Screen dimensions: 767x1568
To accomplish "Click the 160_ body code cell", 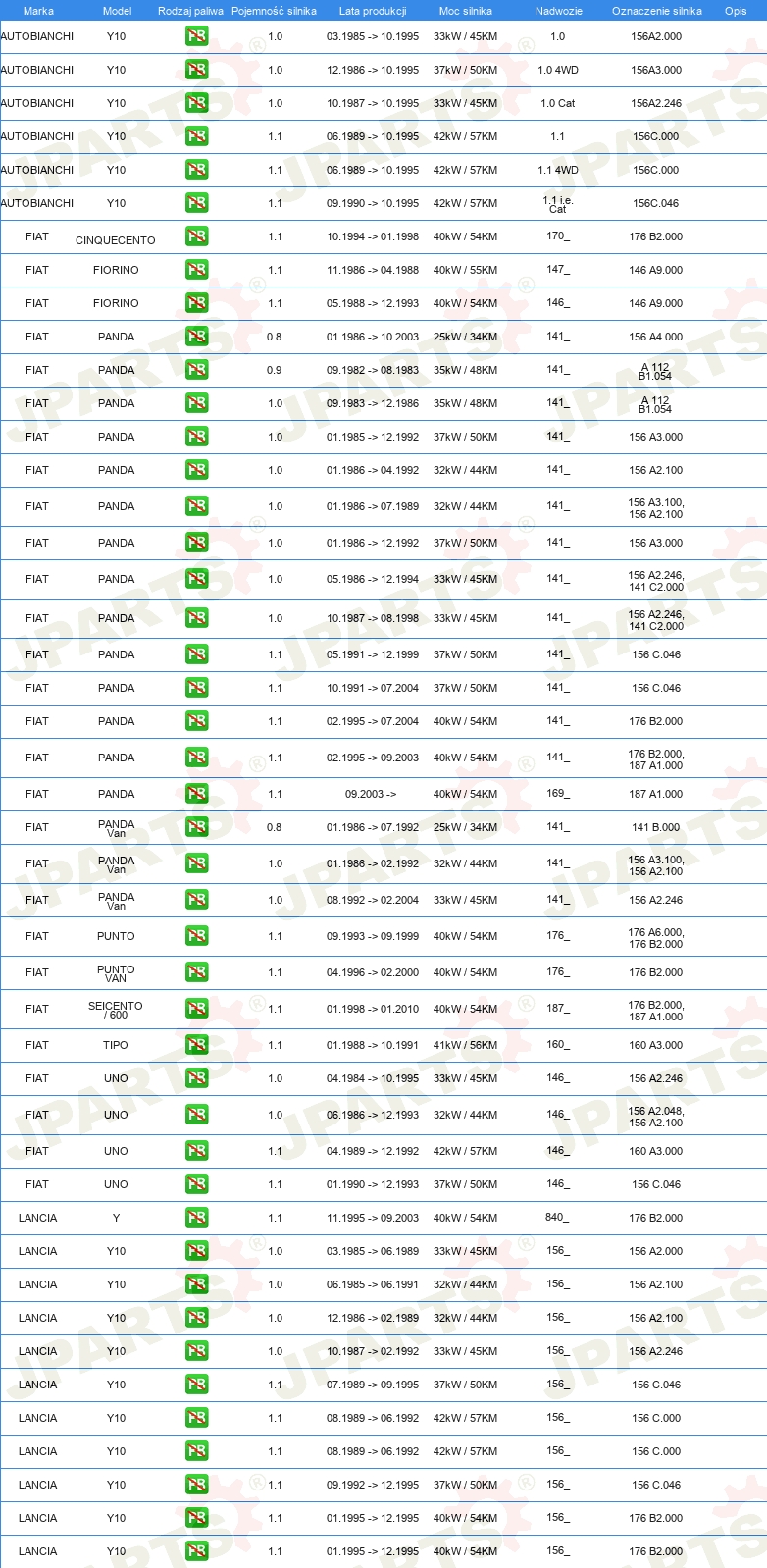I will (558, 1044).
